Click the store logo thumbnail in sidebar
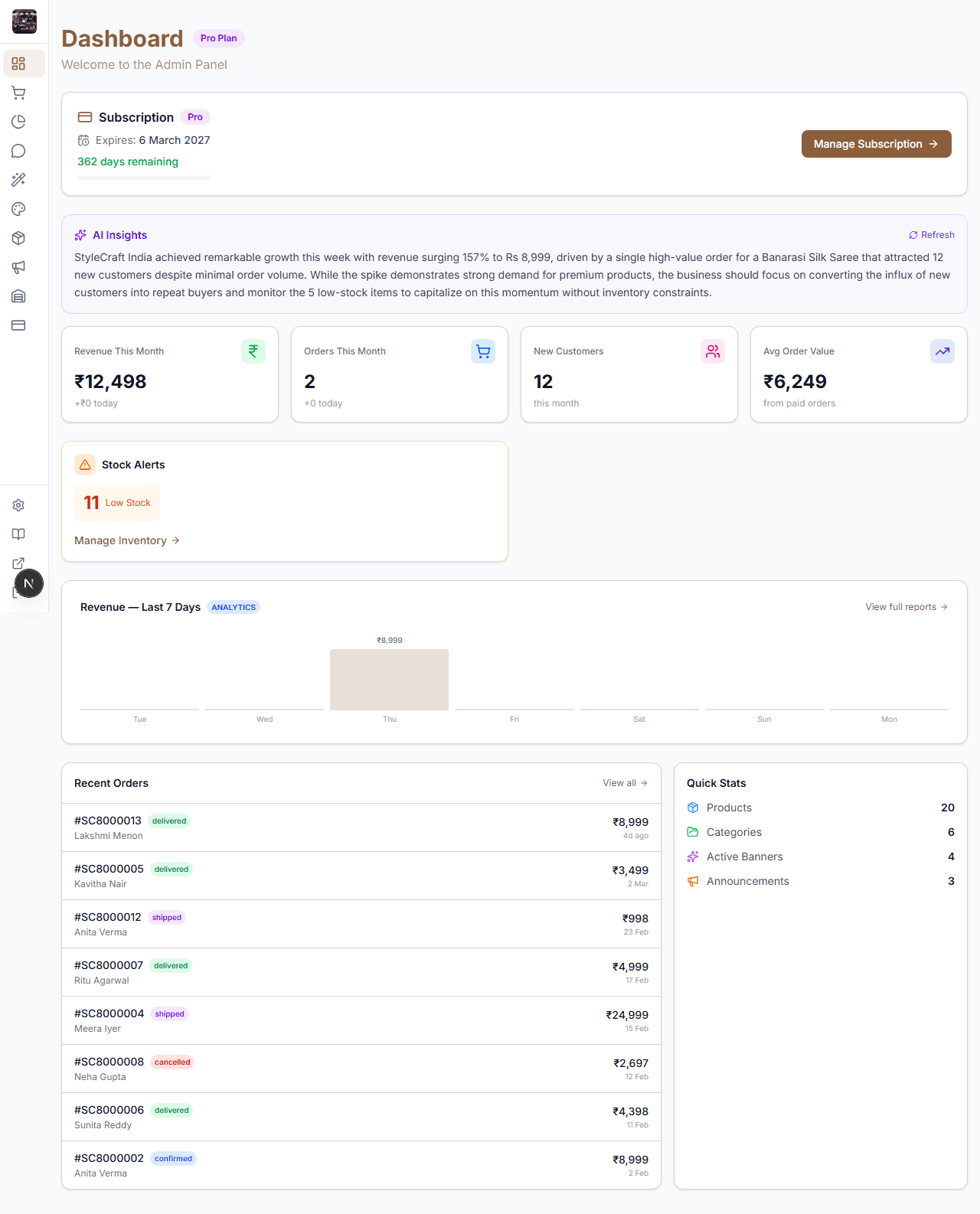 pyautogui.click(x=24, y=21)
